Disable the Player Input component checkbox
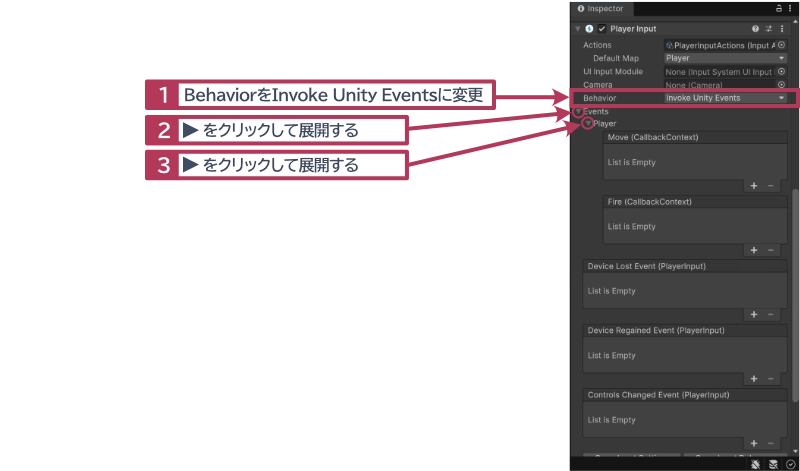 (x=602, y=29)
